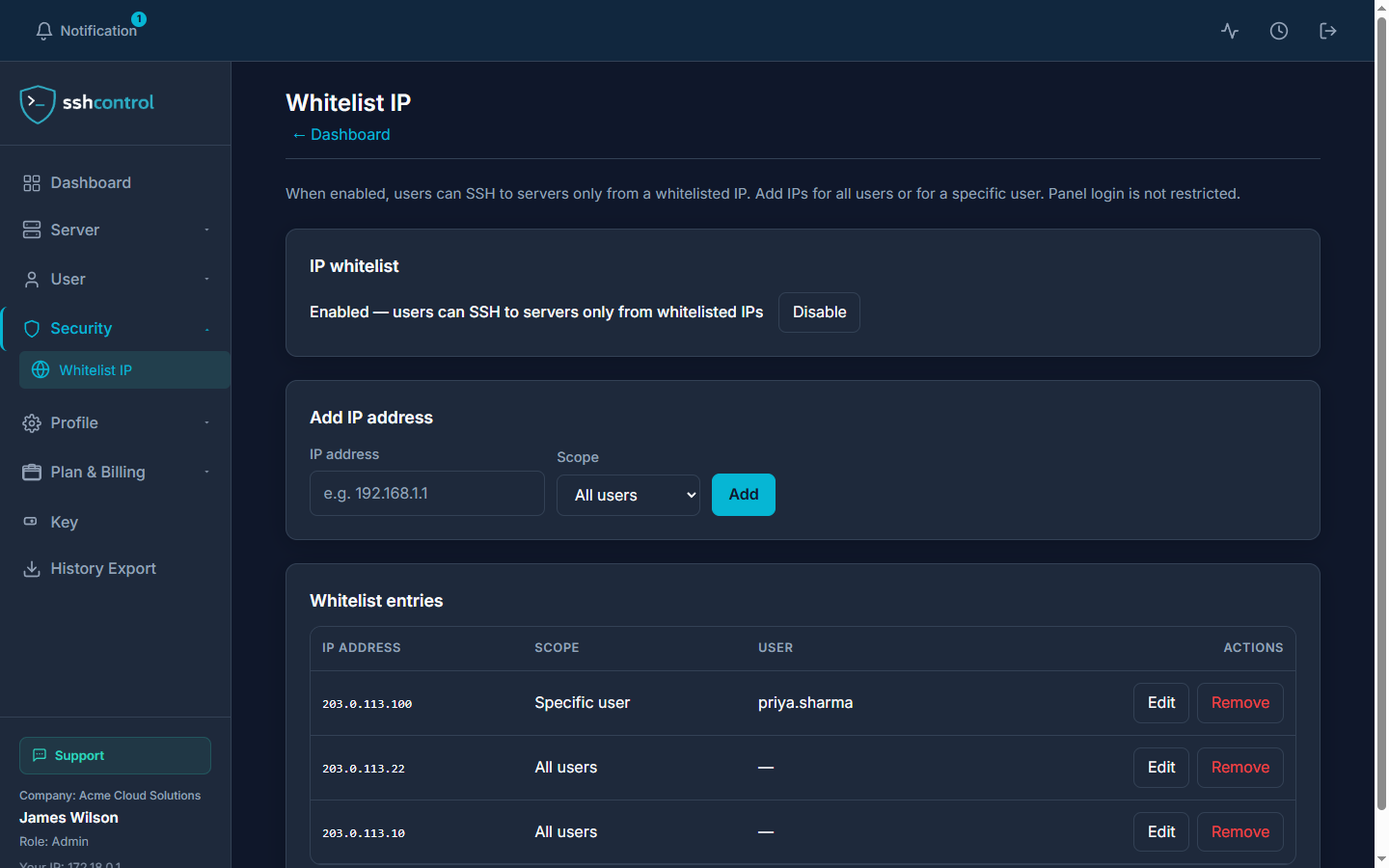The width and height of the screenshot is (1389, 868).
Task: Collapse the Security menu chevron
Action: 206,330
